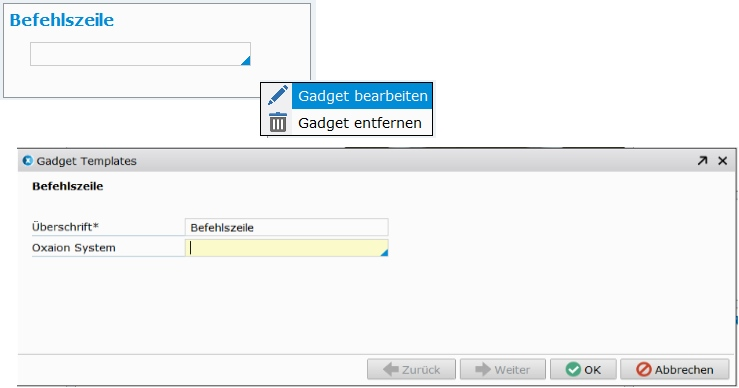Click the pencil icon for Gadget bearbeiten
The image size is (739, 388).
(x=278, y=95)
